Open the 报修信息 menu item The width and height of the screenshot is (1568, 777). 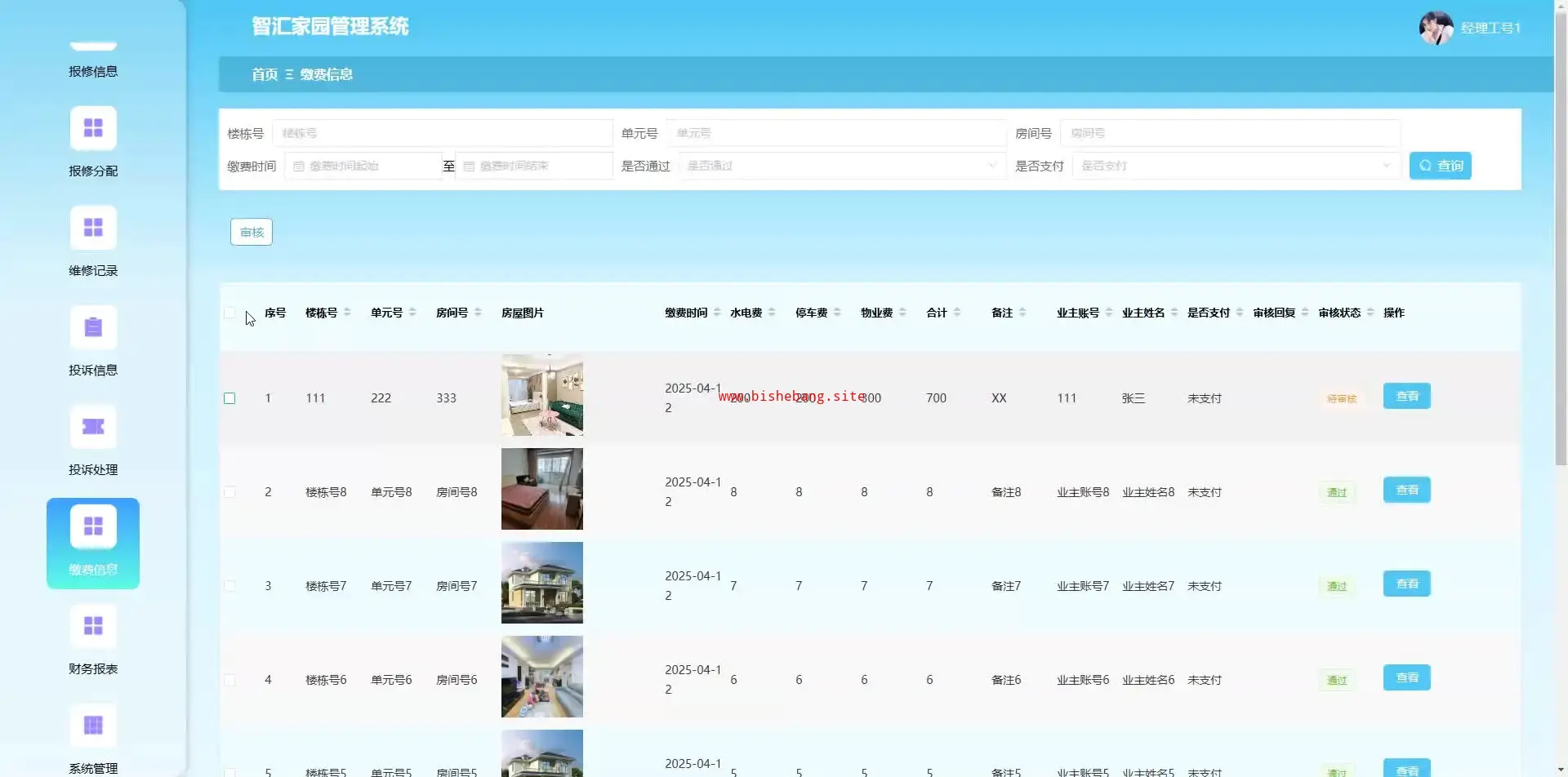point(93,71)
